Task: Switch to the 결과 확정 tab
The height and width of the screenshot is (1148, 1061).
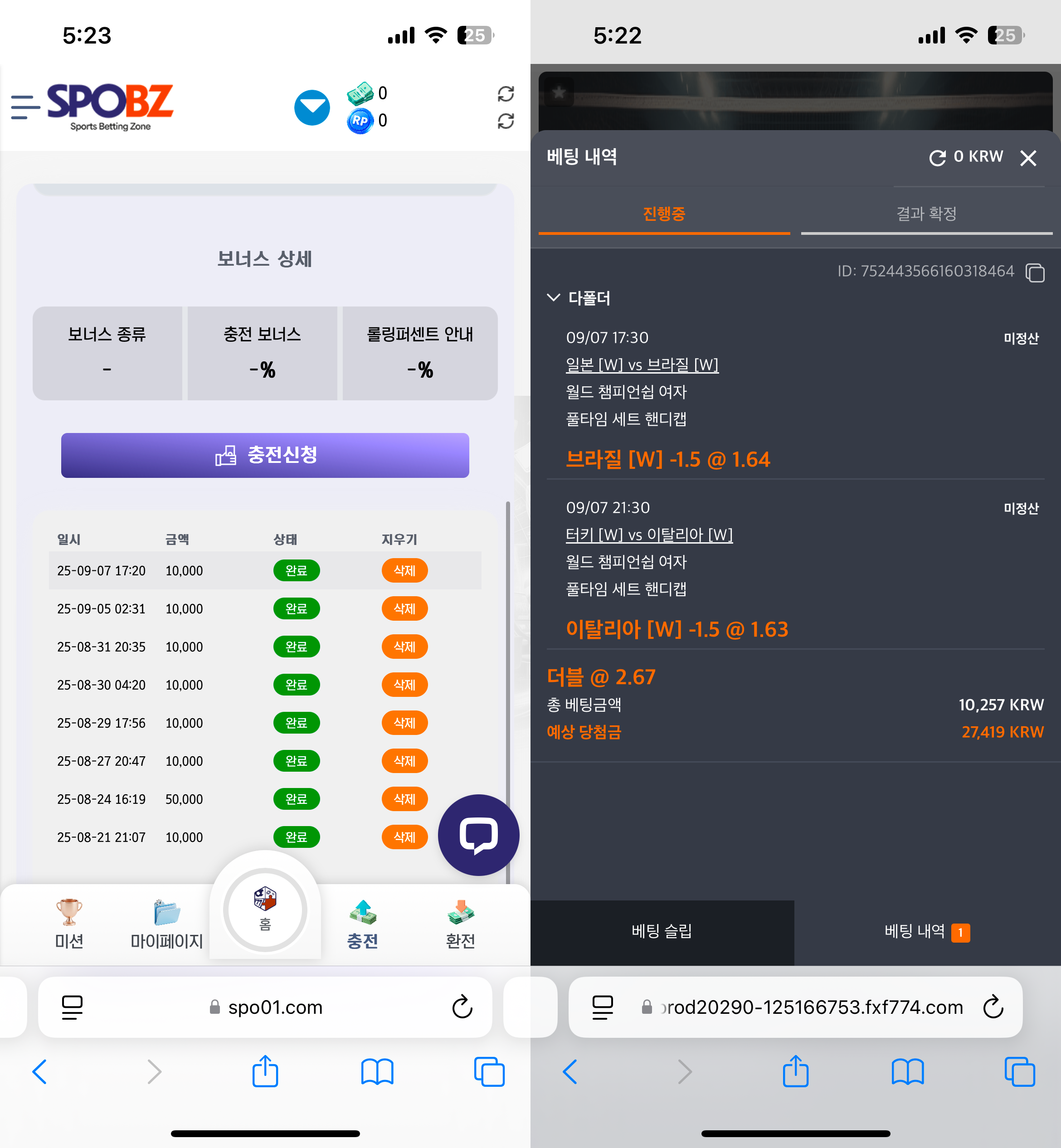Action: pos(926,214)
